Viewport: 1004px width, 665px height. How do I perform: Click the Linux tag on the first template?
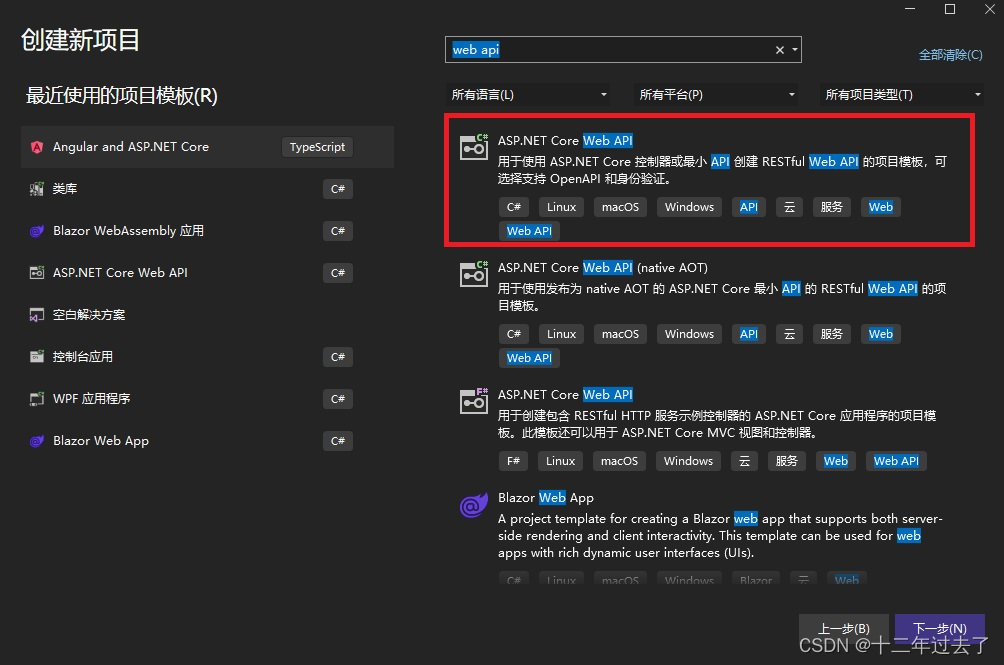pos(560,207)
